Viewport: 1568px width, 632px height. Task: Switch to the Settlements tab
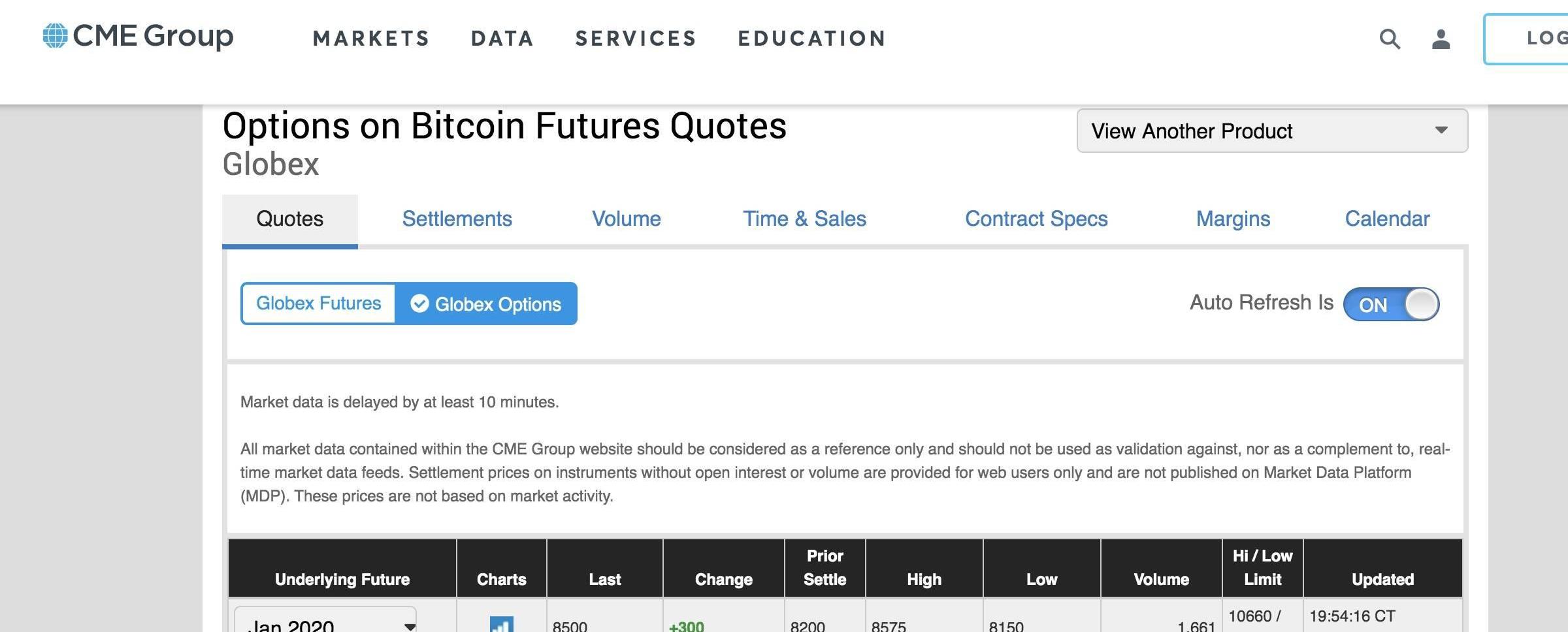pyautogui.click(x=457, y=219)
